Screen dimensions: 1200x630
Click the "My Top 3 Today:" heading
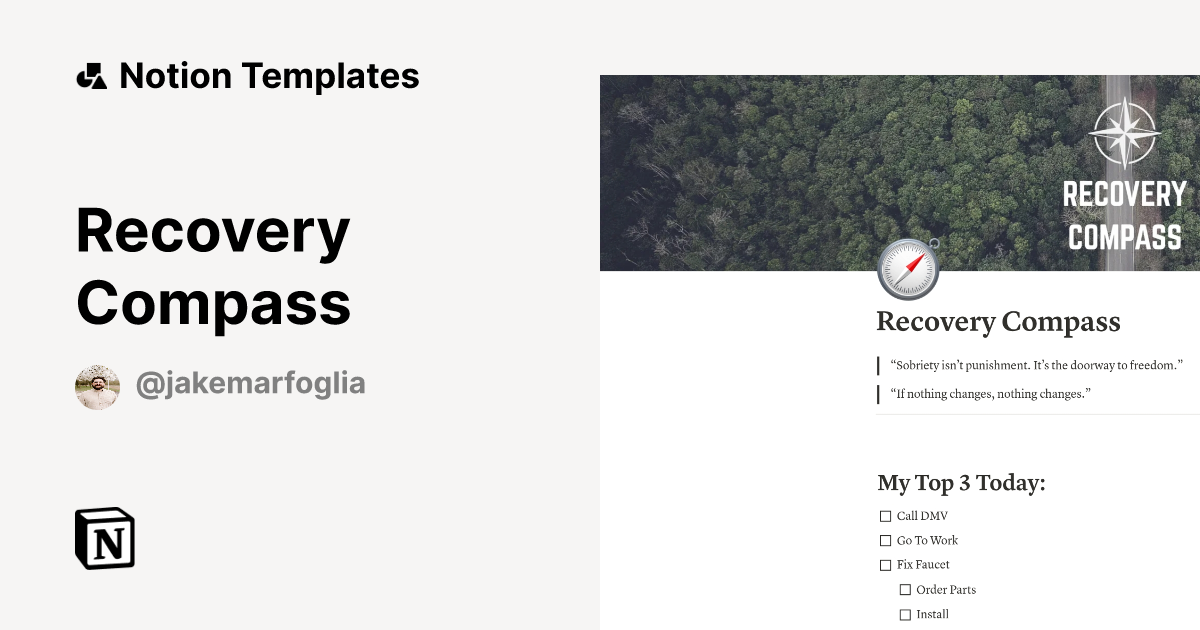coord(960,483)
